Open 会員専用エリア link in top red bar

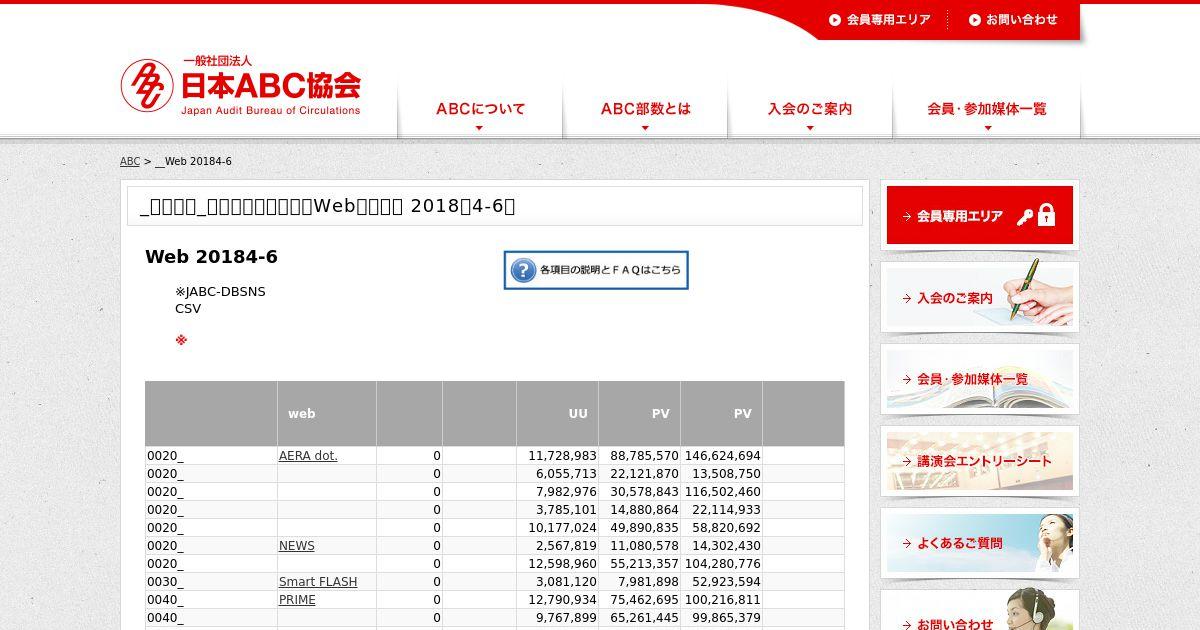pyautogui.click(x=888, y=19)
